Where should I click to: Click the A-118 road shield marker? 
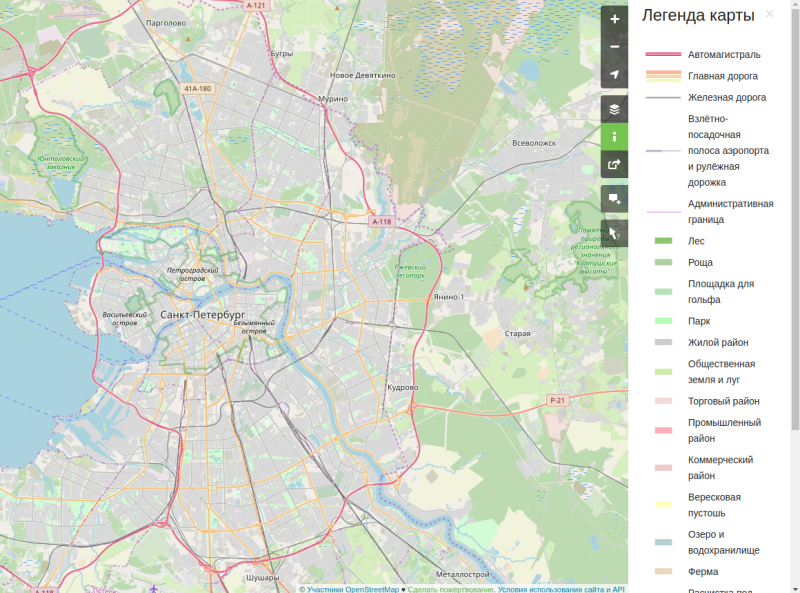point(380,221)
